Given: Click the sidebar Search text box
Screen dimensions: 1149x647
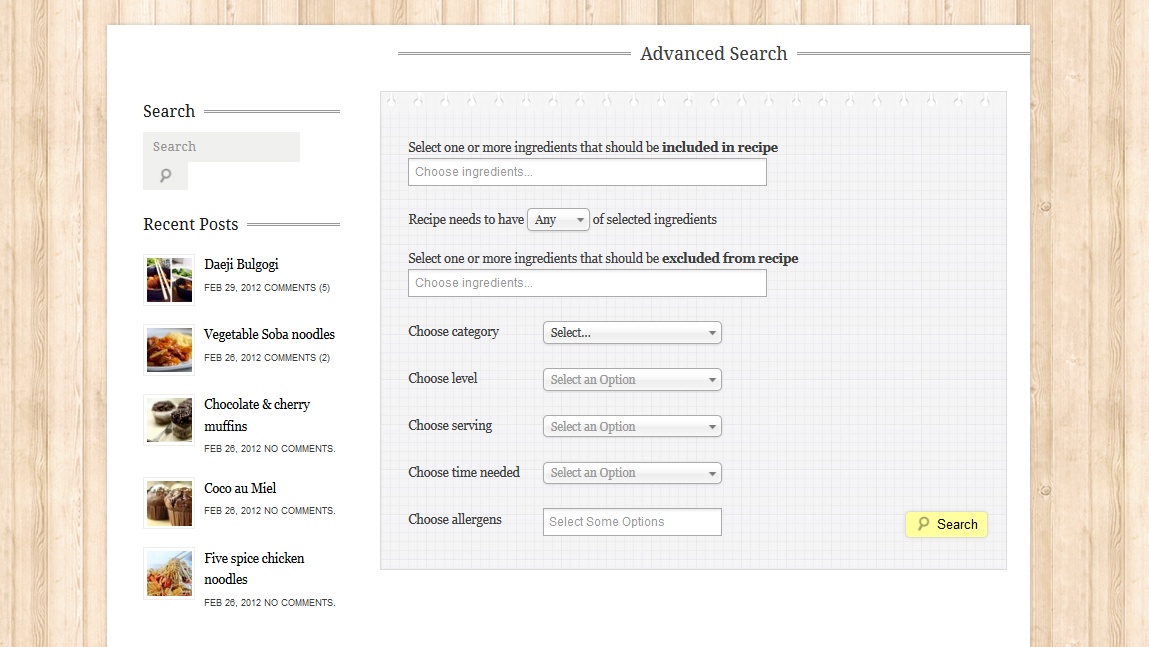Looking at the screenshot, I should point(221,147).
